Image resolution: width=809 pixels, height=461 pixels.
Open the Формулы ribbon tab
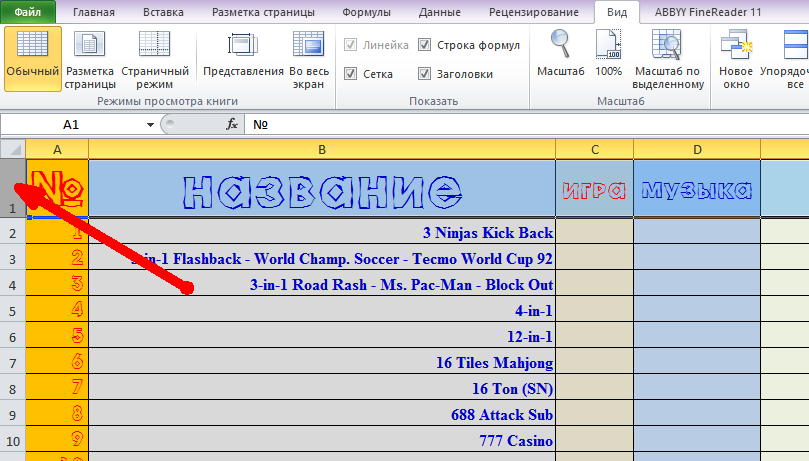tap(366, 12)
